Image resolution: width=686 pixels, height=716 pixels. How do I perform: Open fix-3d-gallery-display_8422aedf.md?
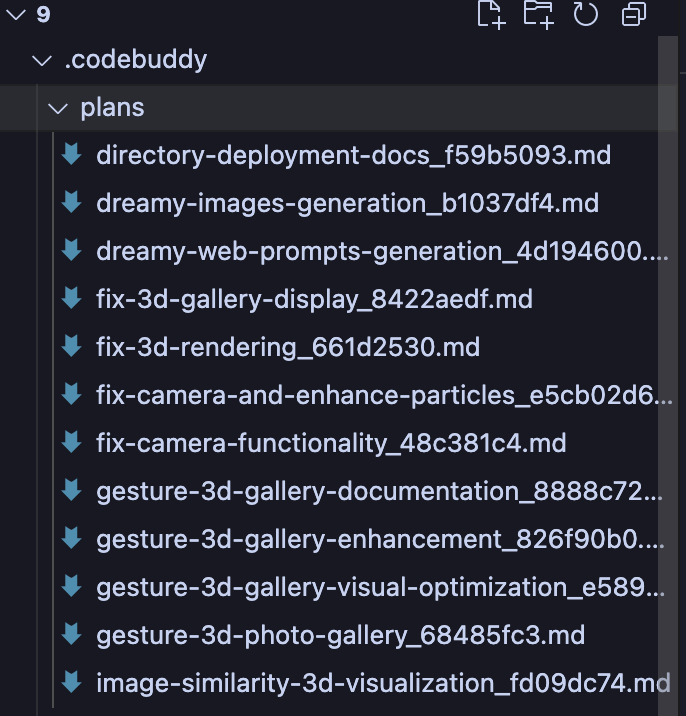(x=314, y=299)
